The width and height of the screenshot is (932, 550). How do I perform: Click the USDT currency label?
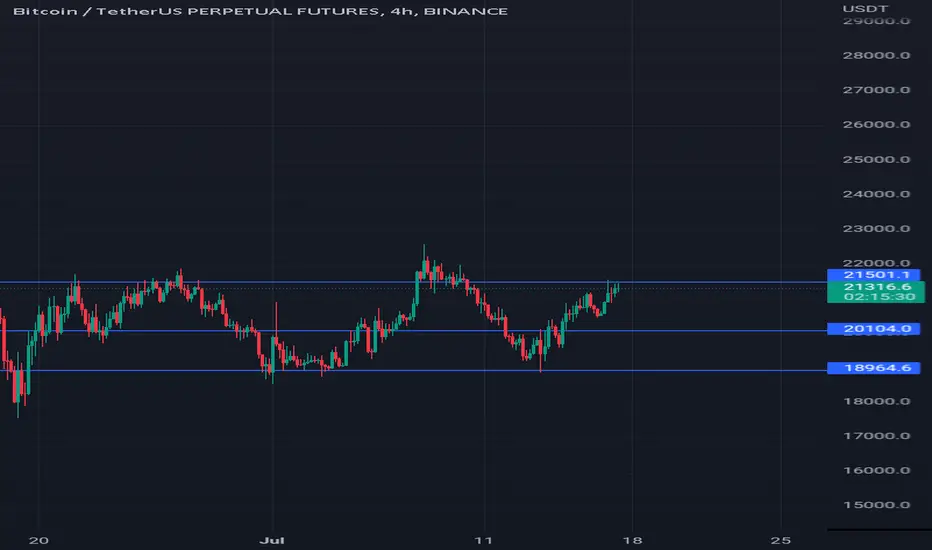[x=865, y=8]
